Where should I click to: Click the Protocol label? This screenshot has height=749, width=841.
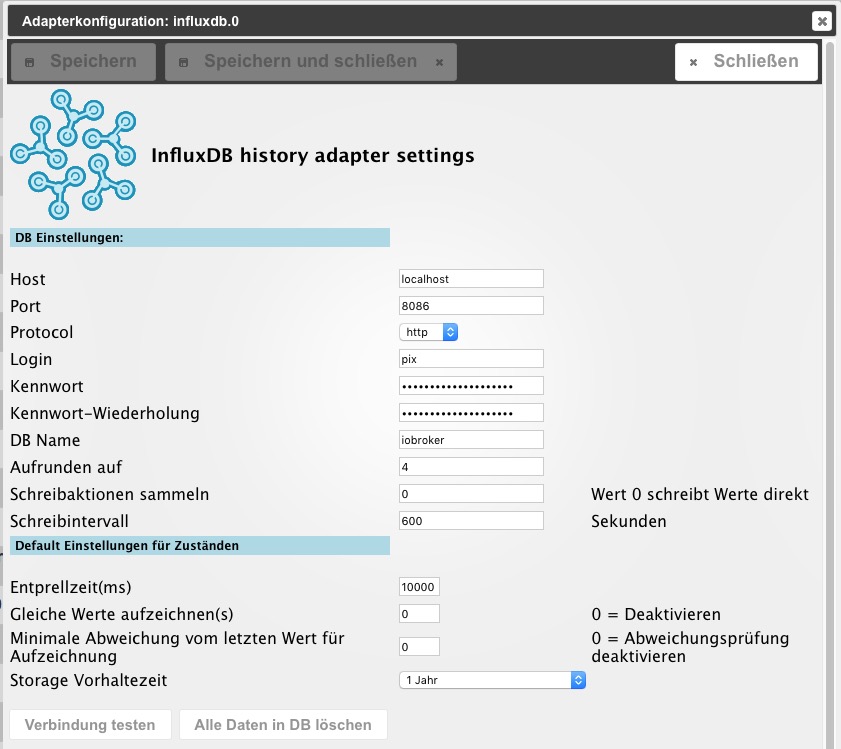pyautogui.click(x=41, y=332)
